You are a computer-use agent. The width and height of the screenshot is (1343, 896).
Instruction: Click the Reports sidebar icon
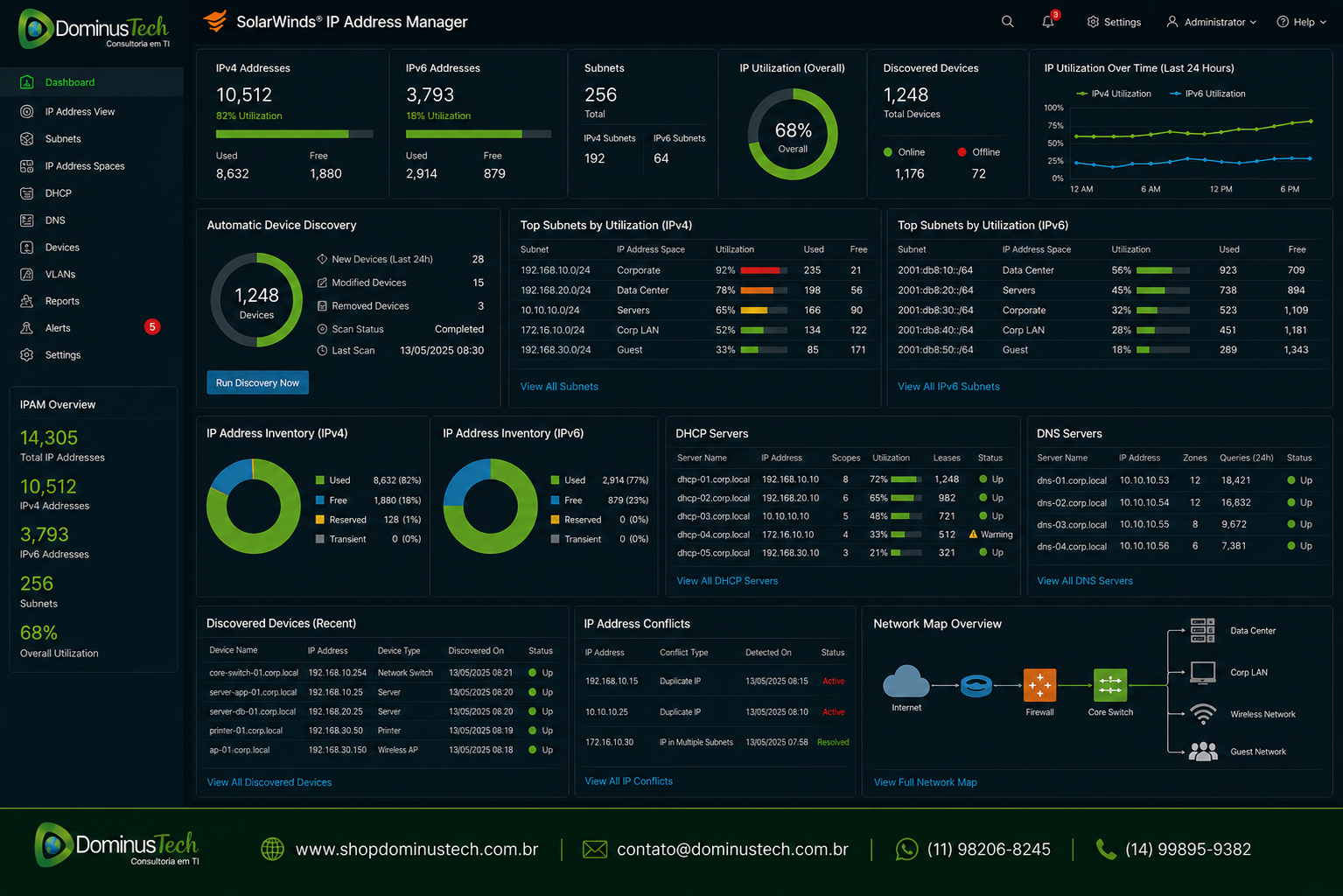[27, 301]
